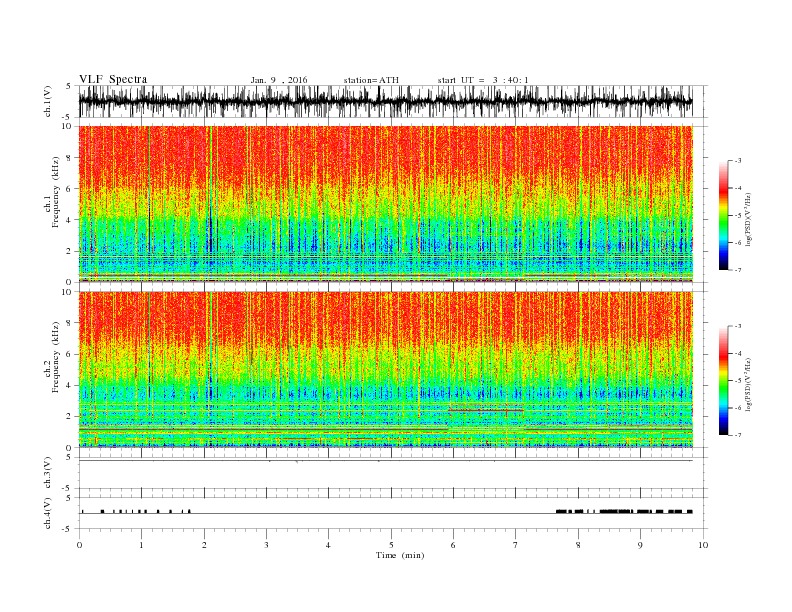Click the time axis tick label "9"
Viewport: 792px width, 612px height.
pos(640,545)
